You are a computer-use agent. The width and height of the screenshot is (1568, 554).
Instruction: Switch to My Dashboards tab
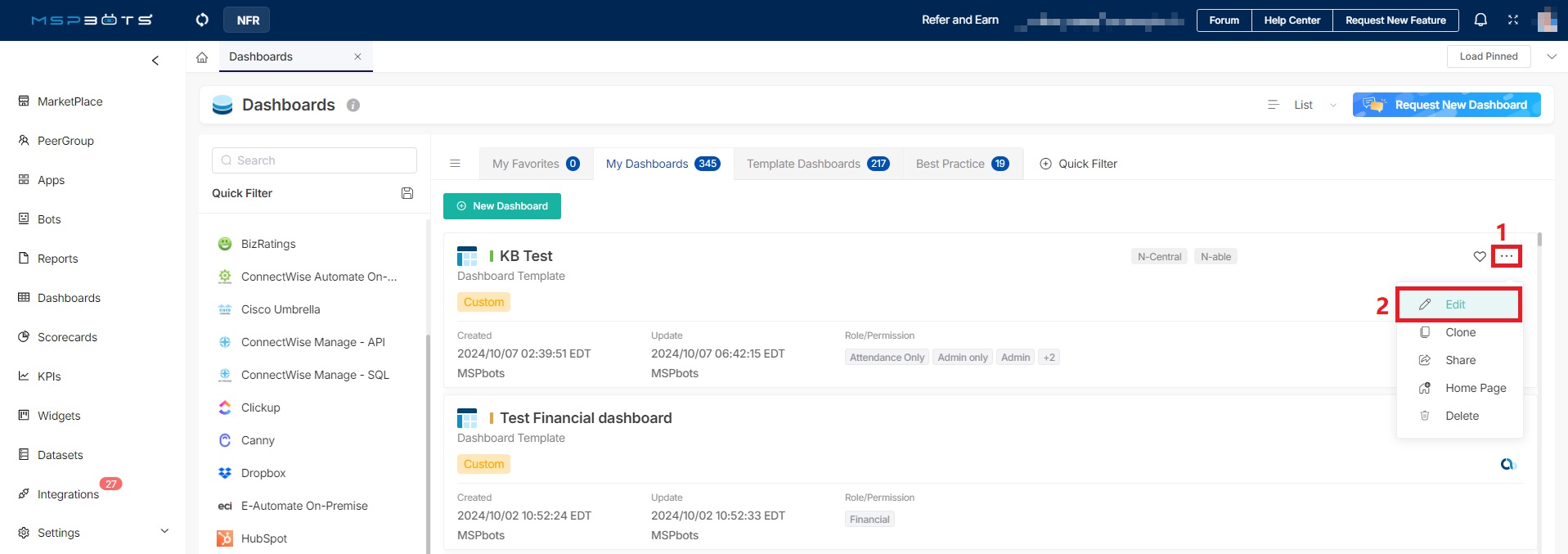click(x=663, y=164)
